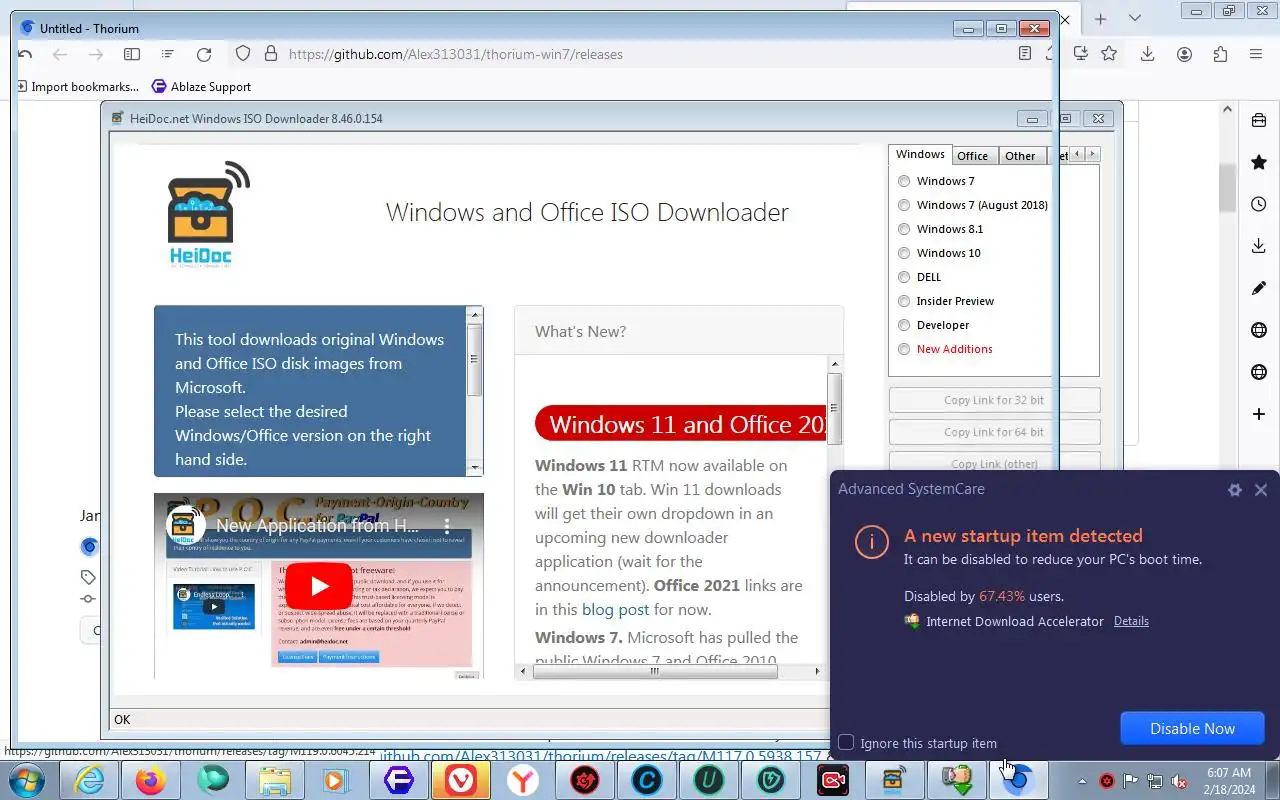Click Copy Link (other) button
This screenshot has height=800, width=1280.
click(x=994, y=462)
